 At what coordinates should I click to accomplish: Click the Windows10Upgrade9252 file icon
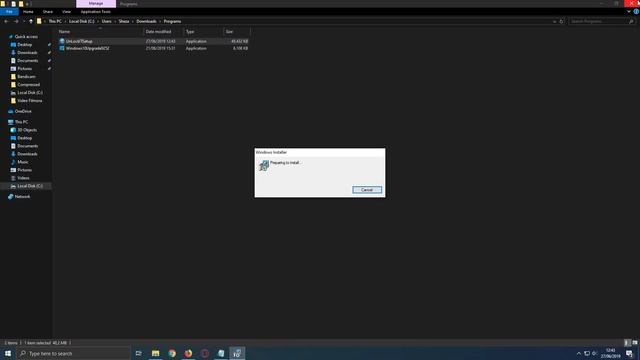(62, 48)
